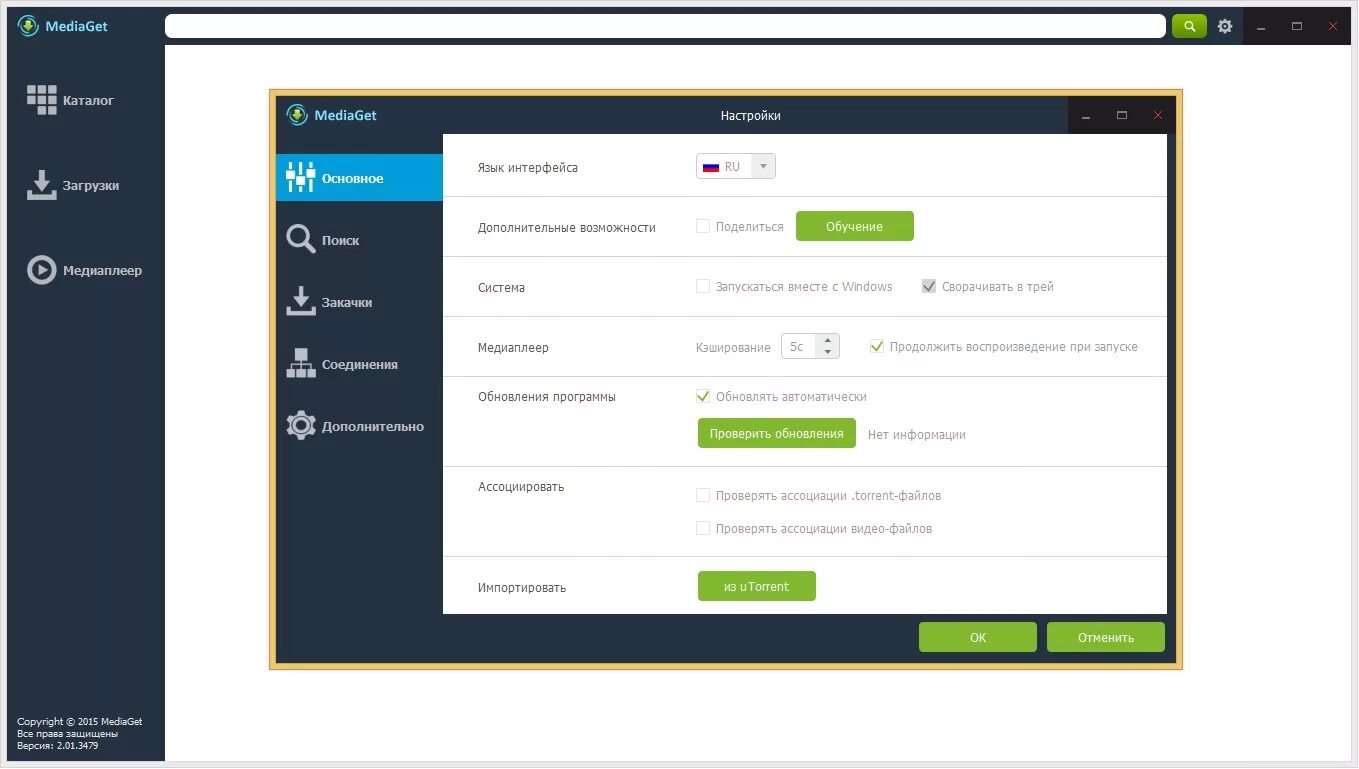This screenshot has height=769, width=1359.
Task: Open the interface language RU dropdown
Action: tap(736, 167)
